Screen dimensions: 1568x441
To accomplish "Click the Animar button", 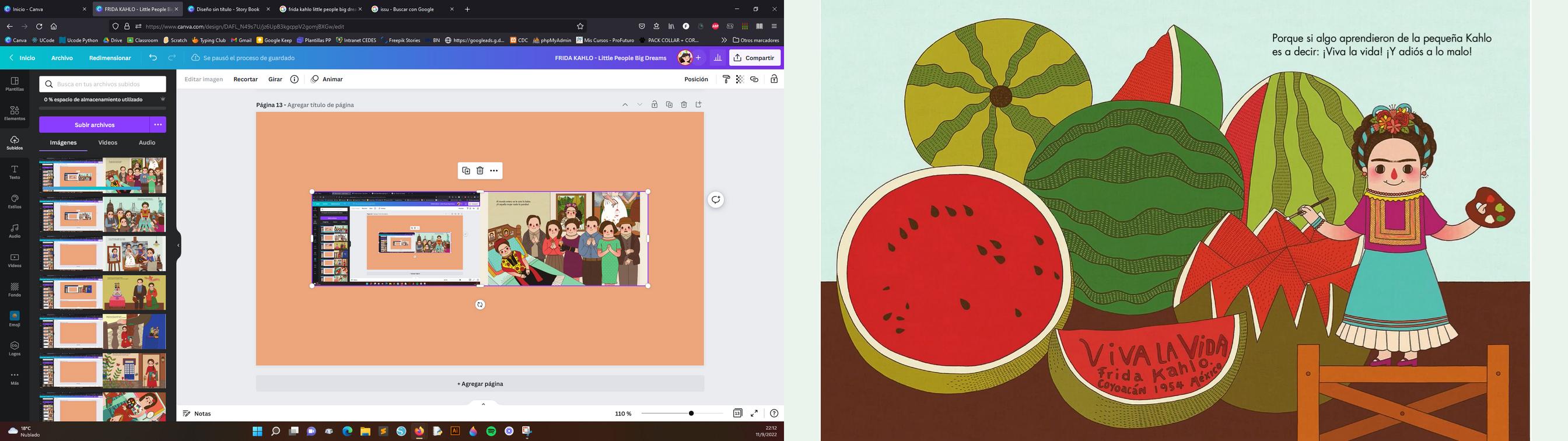I will pos(327,79).
